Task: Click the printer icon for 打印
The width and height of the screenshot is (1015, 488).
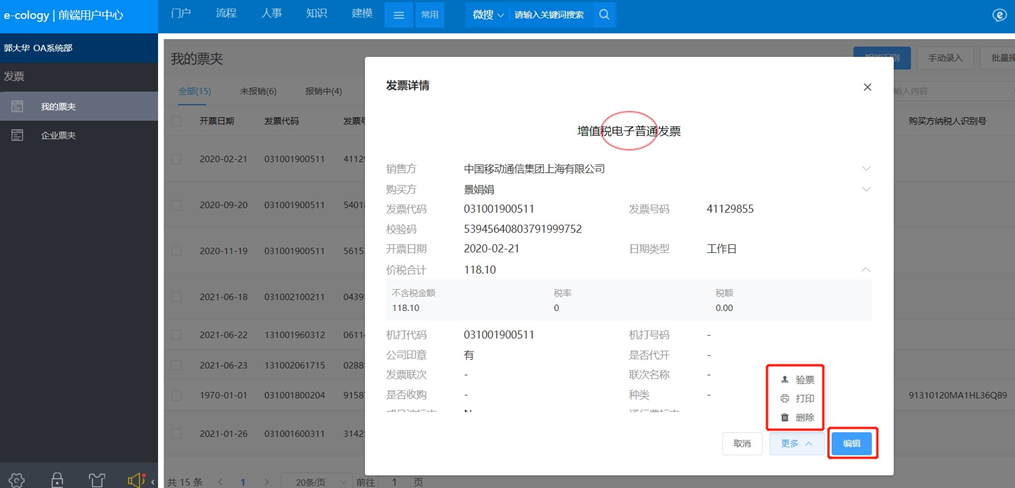Action: point(785,399)
